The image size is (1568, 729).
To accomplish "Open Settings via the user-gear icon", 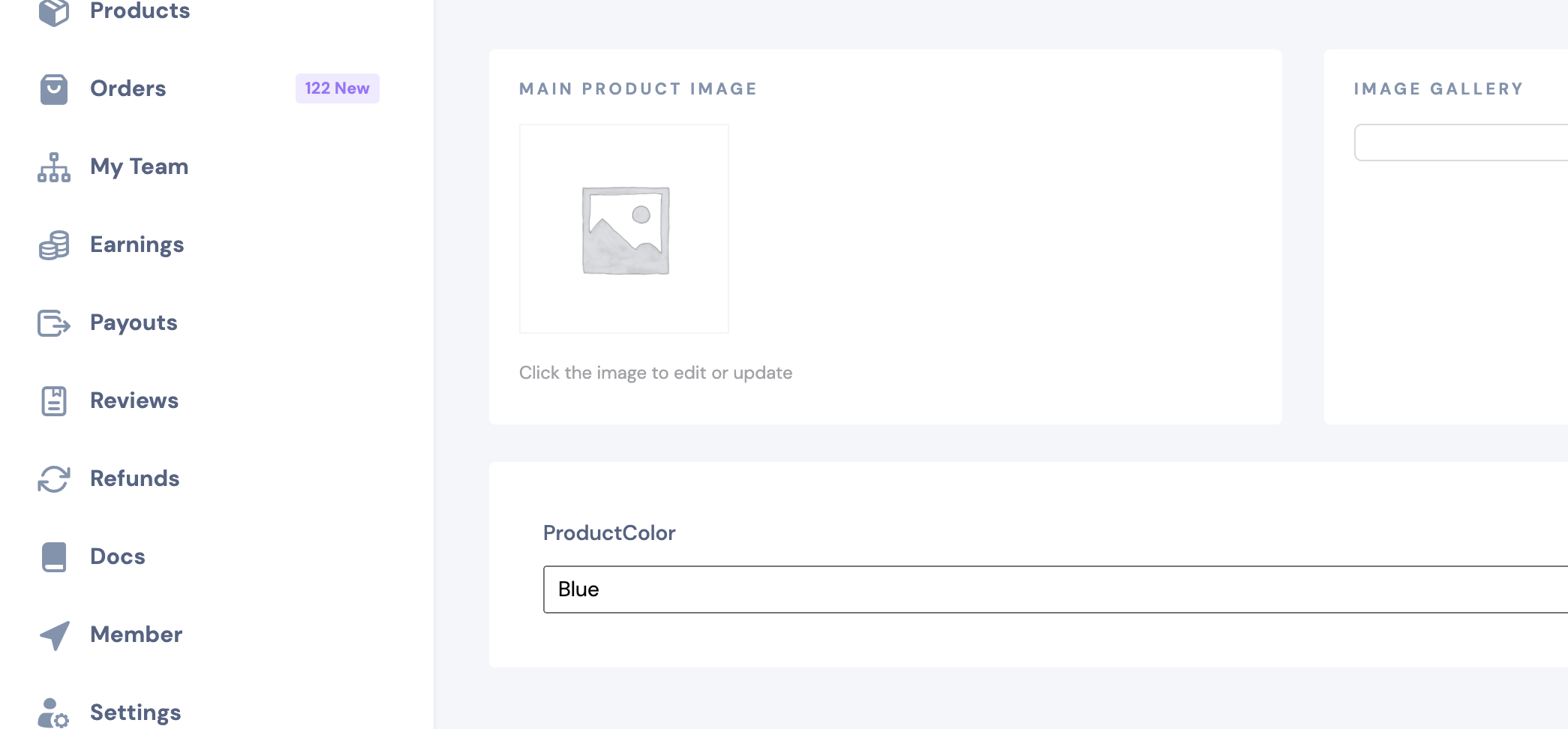I will (53, 711).
